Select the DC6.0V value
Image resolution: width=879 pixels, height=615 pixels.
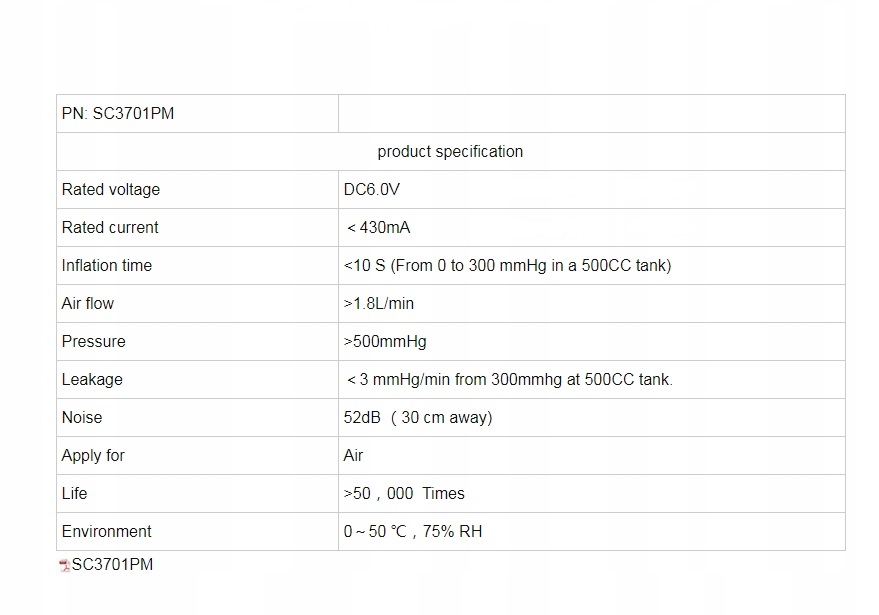pos(372,190)
